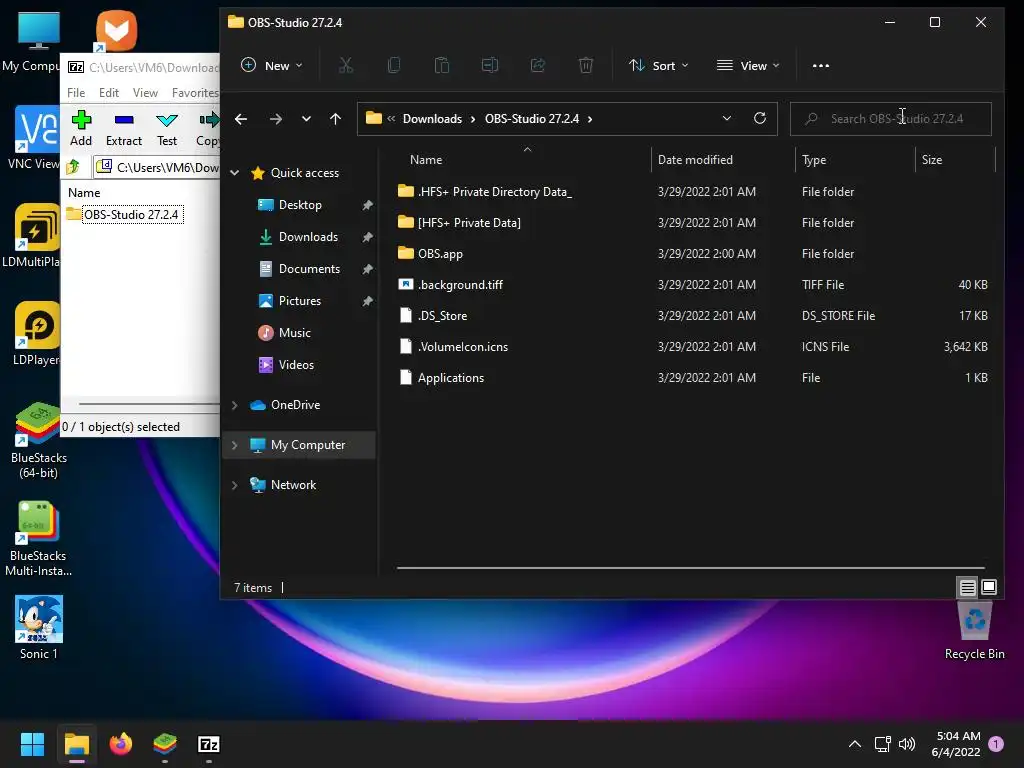Select Downloads in Quick access
1024x768 pixels.
pyautogui.click(x=308, y=237)
